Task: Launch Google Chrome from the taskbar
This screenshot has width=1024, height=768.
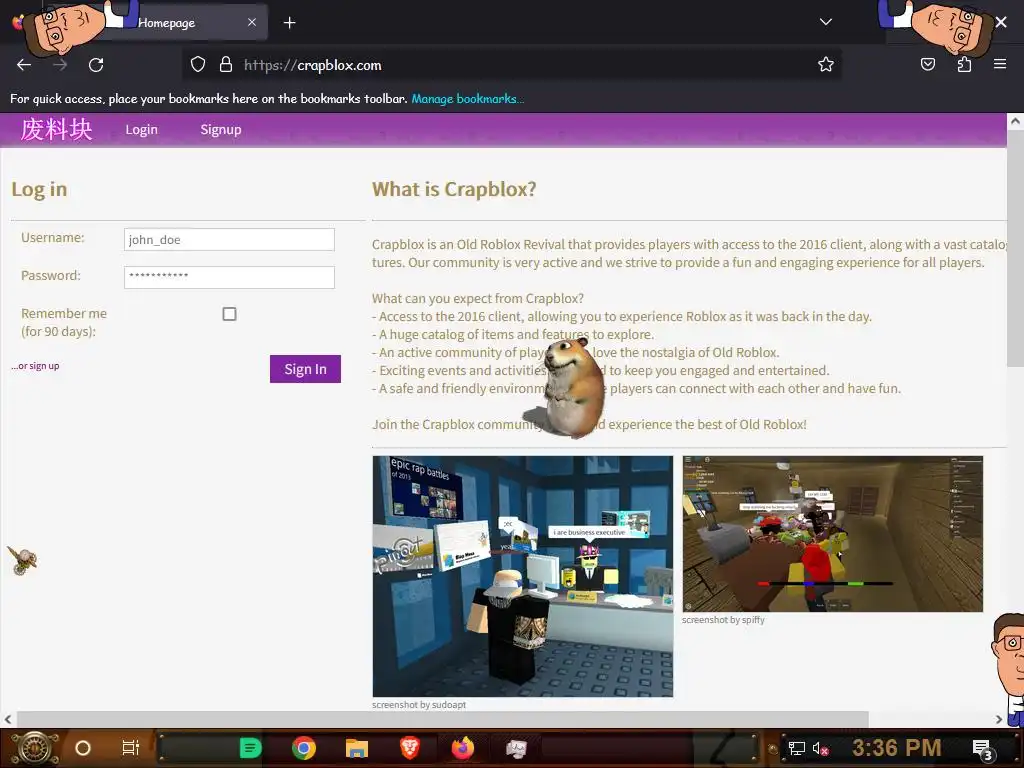Action: coord(304,748)
